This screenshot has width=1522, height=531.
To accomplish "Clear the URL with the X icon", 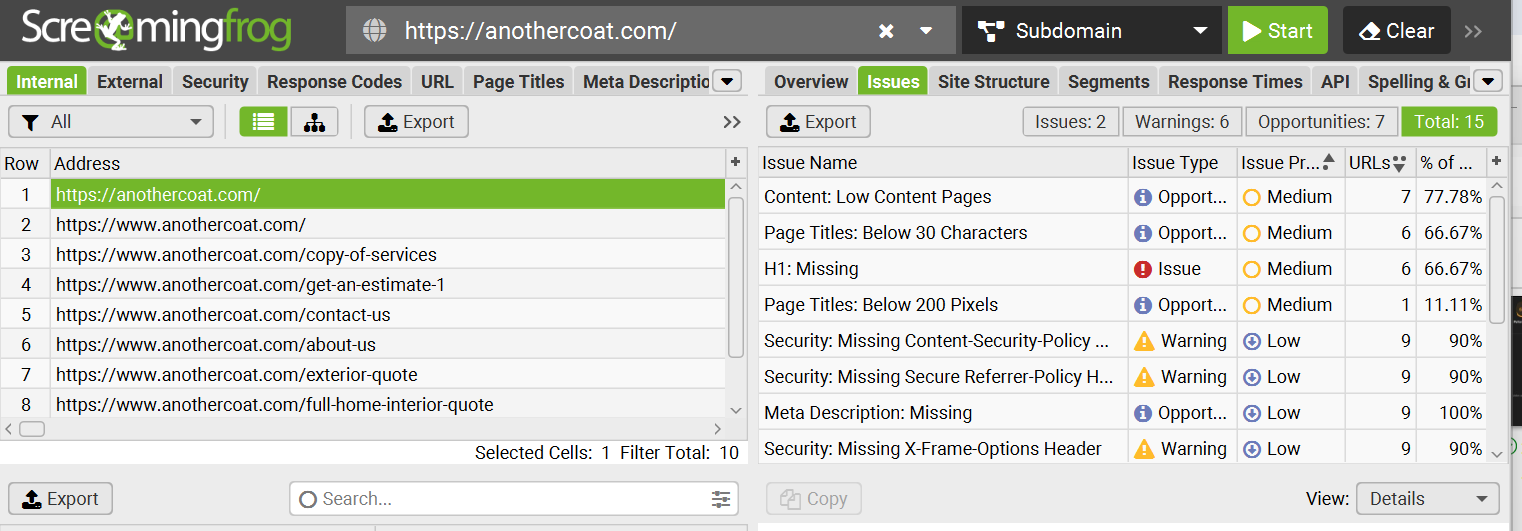I will point(886,31).
